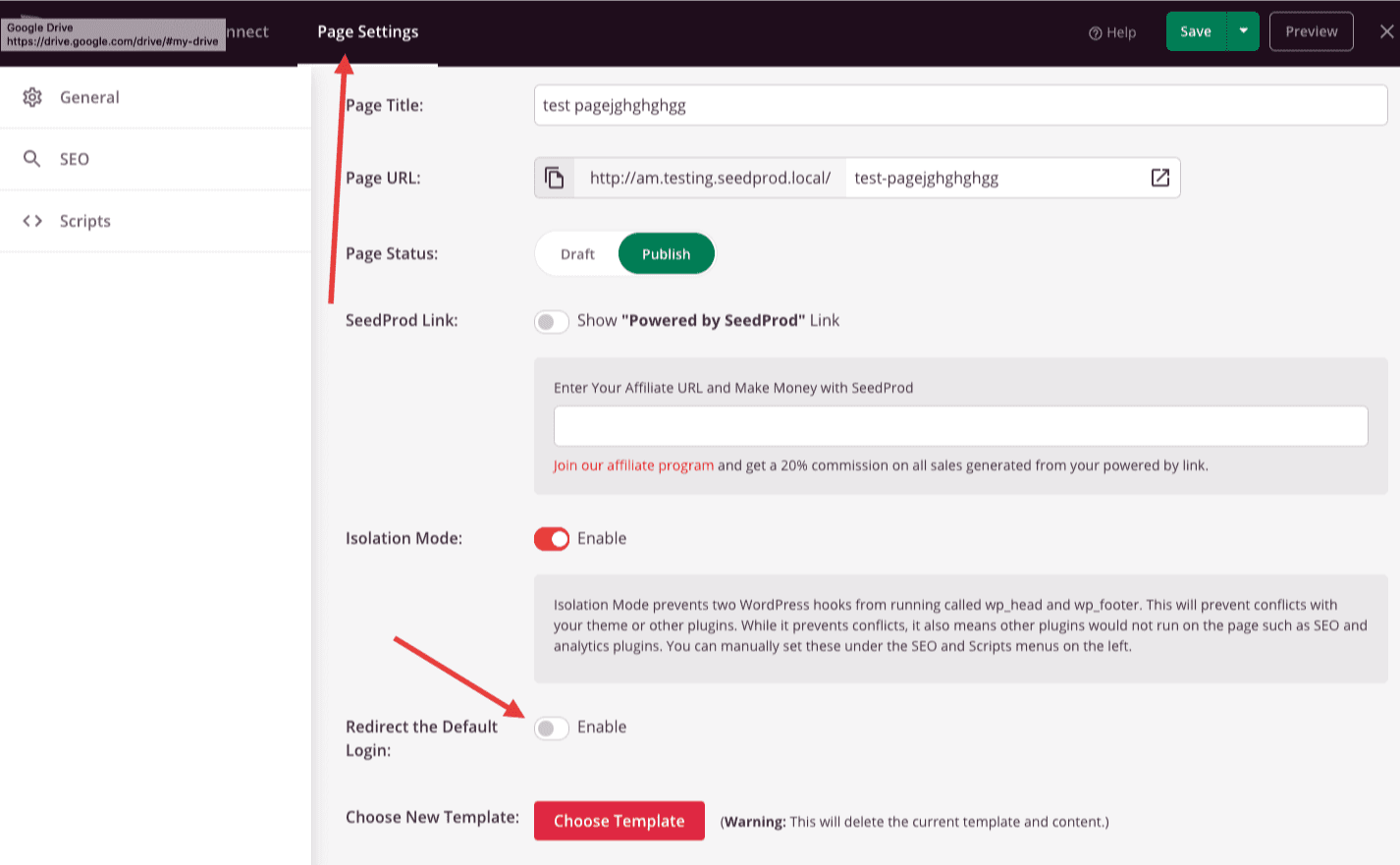Click the SEO magnifier icon
This screenshot has width=1400, height=865.
32,159
